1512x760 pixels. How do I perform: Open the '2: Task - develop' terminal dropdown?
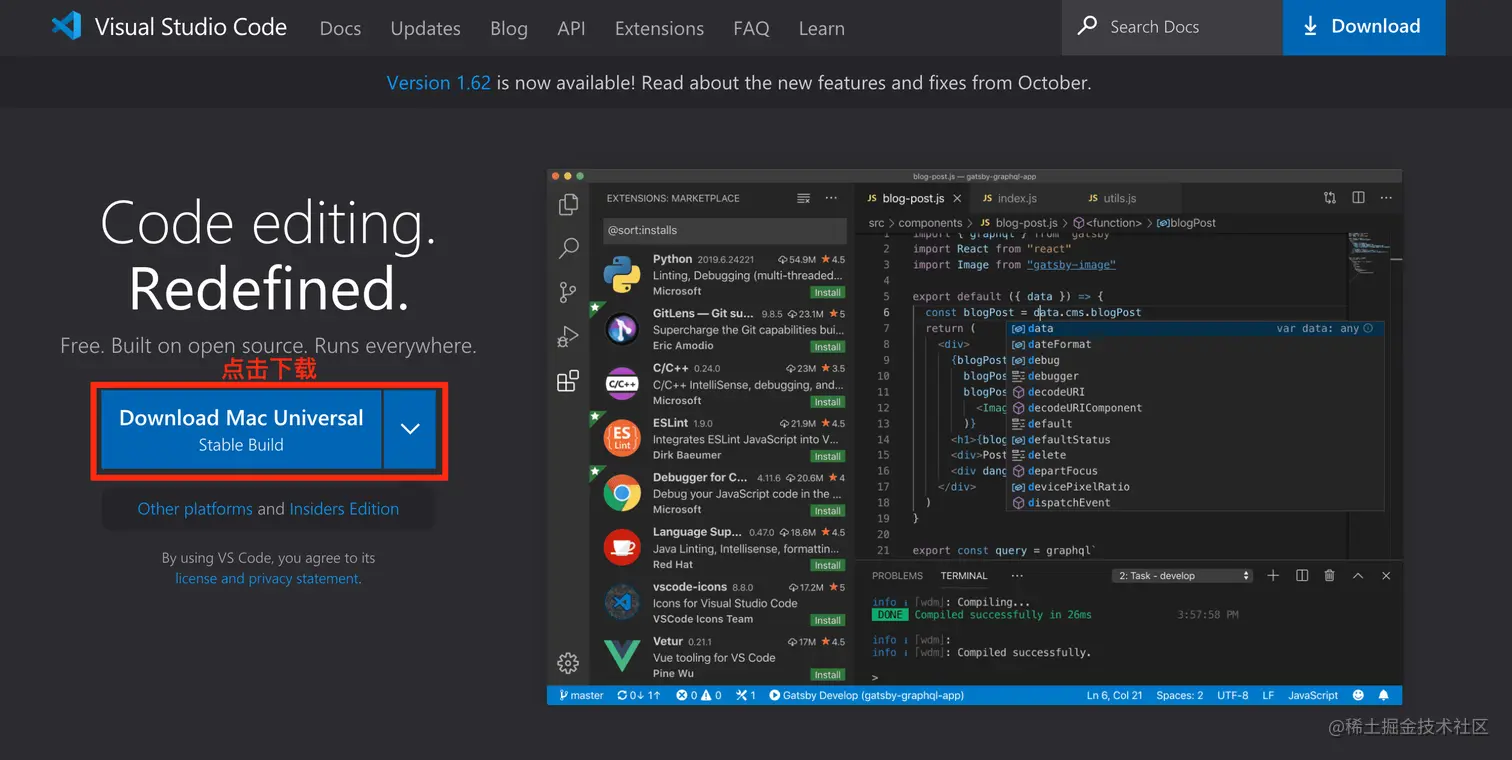(1183, 576)
